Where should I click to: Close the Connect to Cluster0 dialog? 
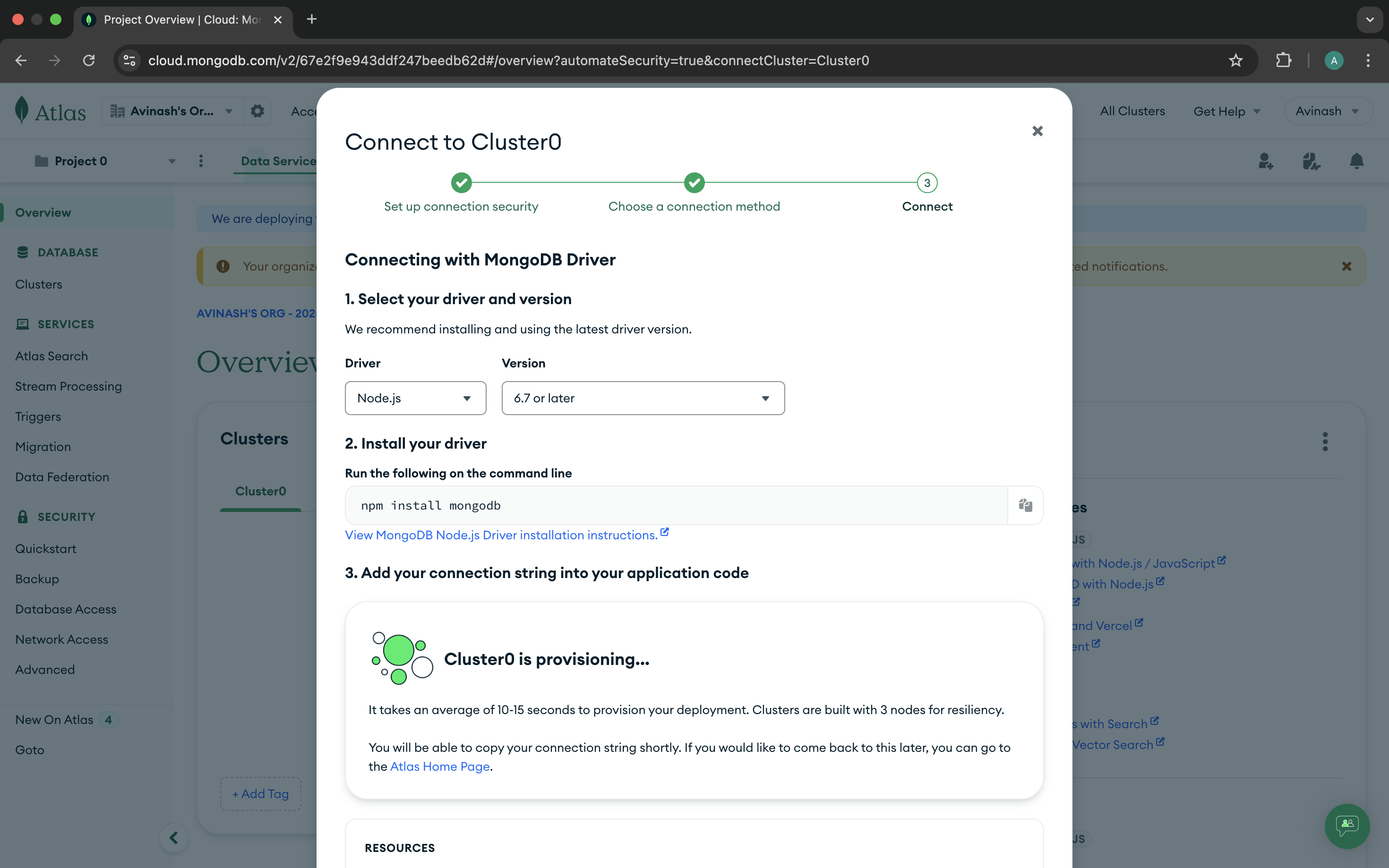point(1037,131)
